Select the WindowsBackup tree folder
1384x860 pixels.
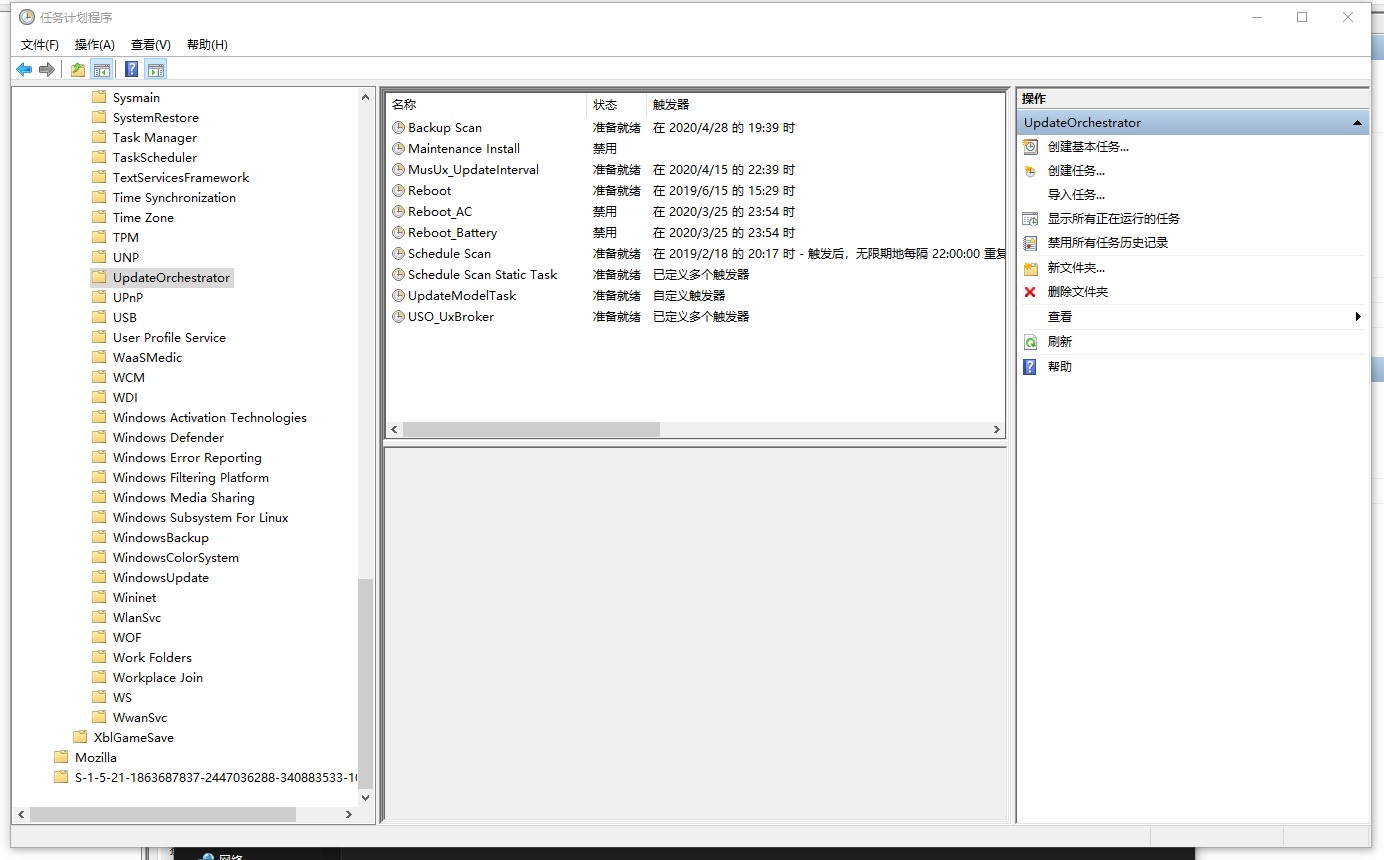pos(161,537)
